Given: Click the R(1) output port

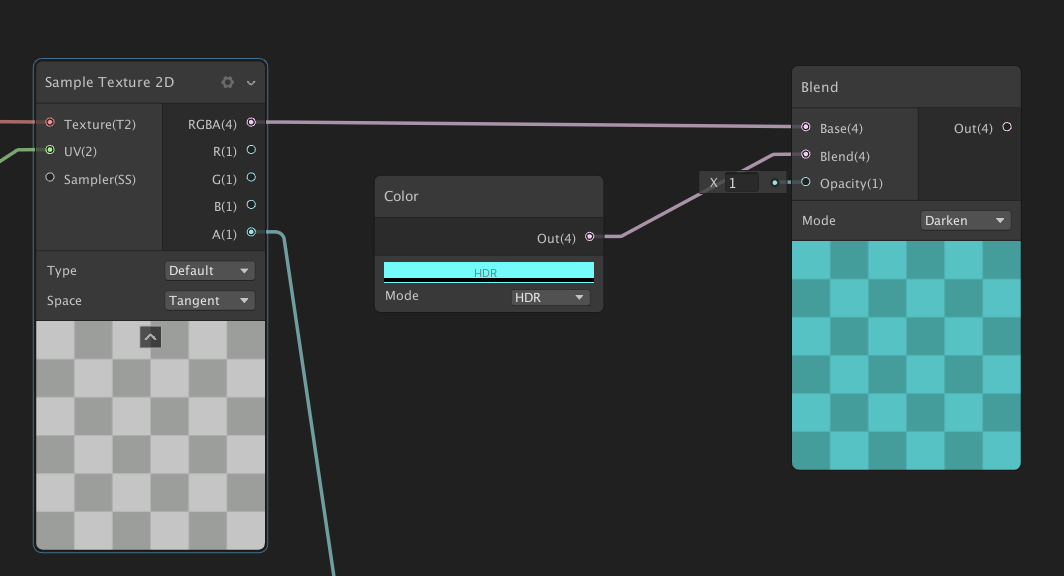Looking at the screenshot, I should pyautogui.click(x=251, y=150).
